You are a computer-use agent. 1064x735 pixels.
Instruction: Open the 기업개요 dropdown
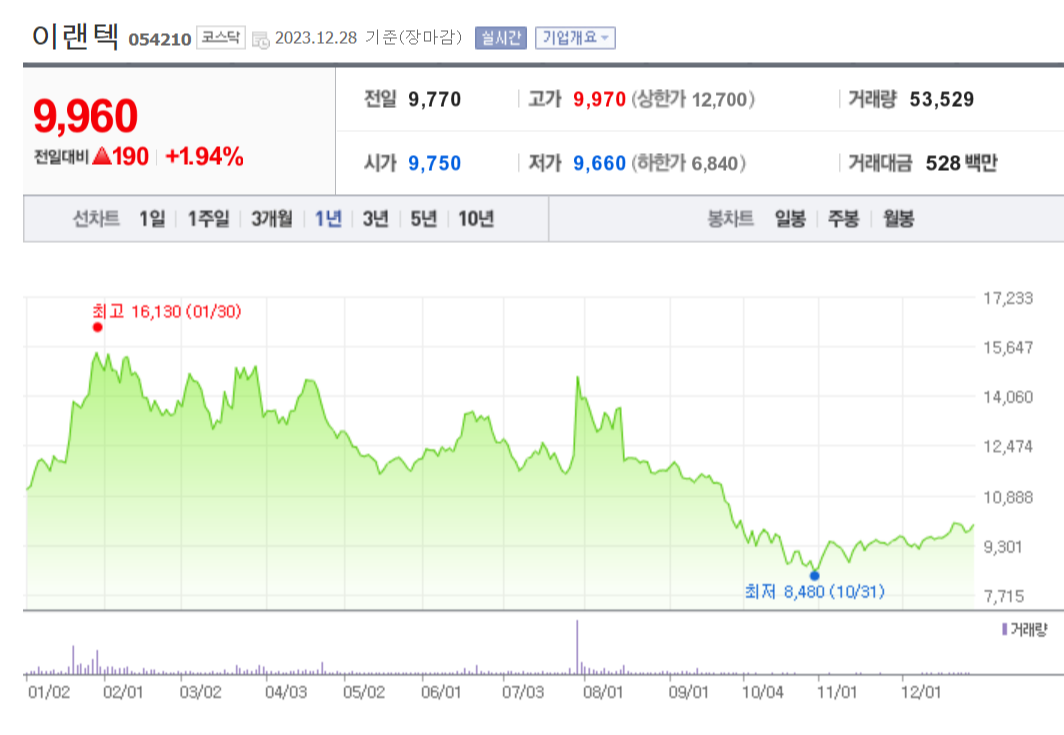click(x=575, y=38)
